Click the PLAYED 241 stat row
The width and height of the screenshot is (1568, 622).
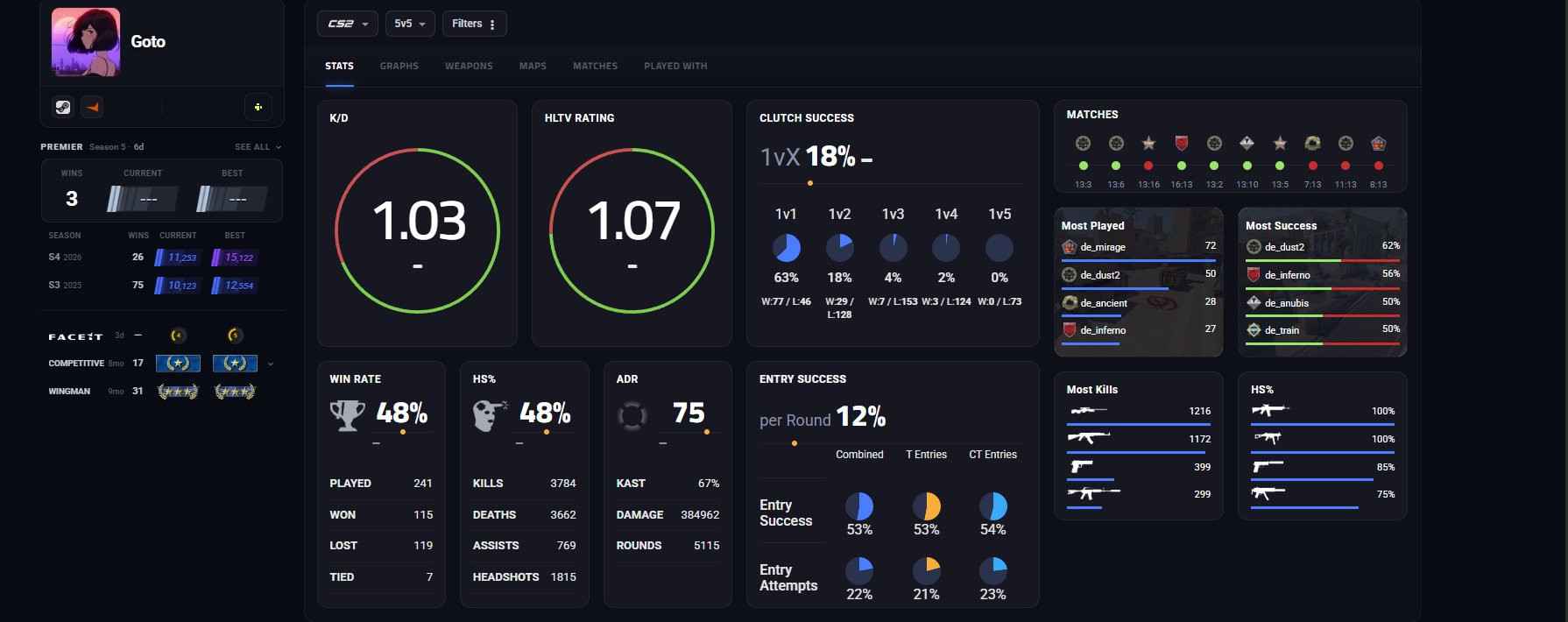[x=381, y=483]
